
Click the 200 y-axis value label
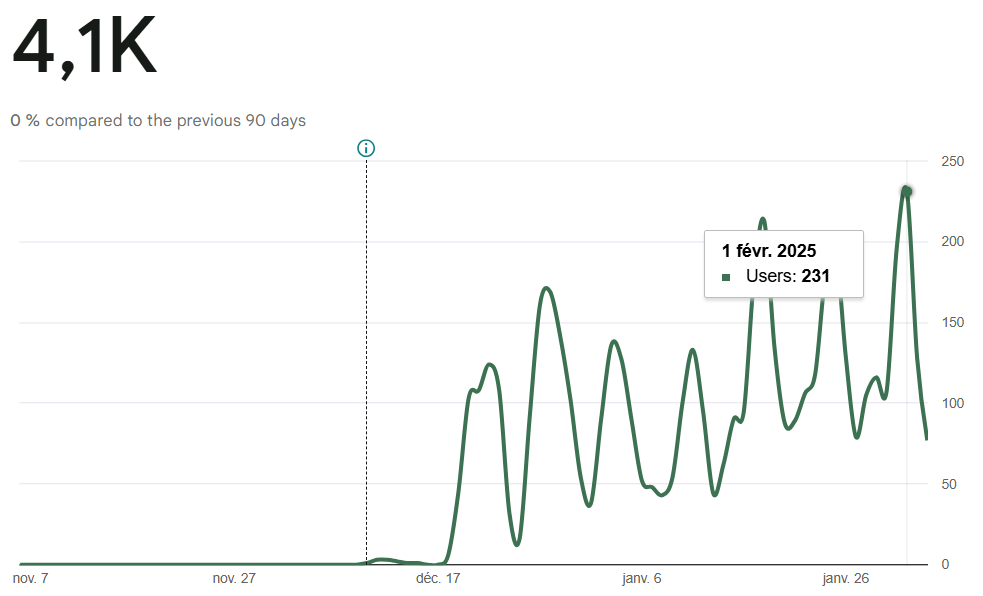[951, 242]
